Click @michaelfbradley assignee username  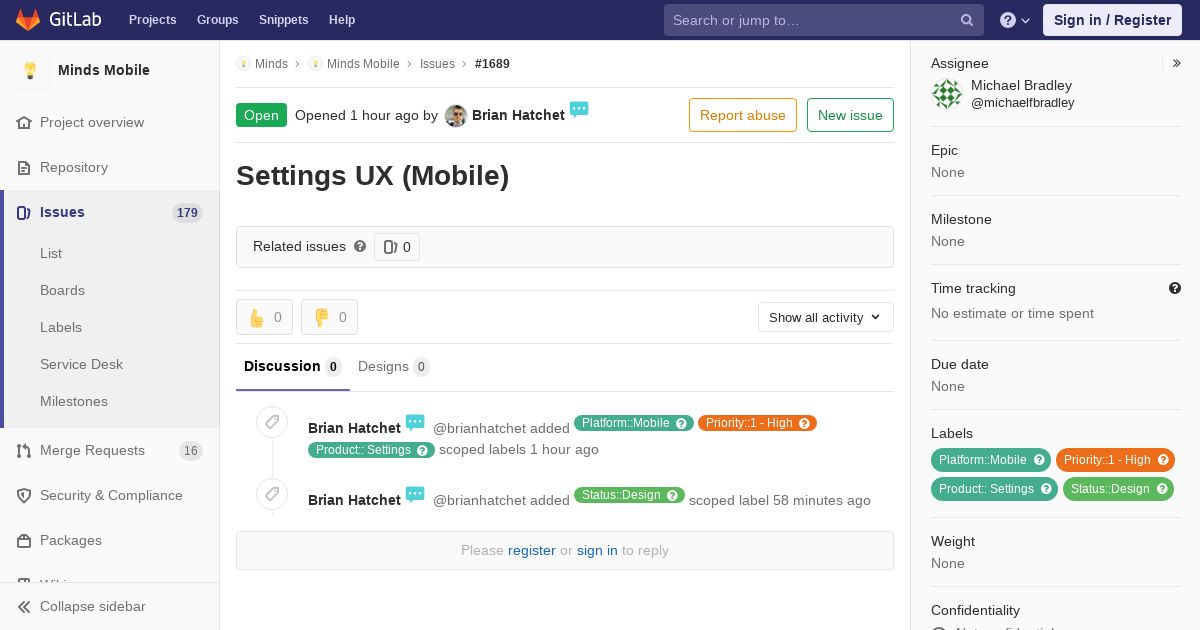point(1023,103)
